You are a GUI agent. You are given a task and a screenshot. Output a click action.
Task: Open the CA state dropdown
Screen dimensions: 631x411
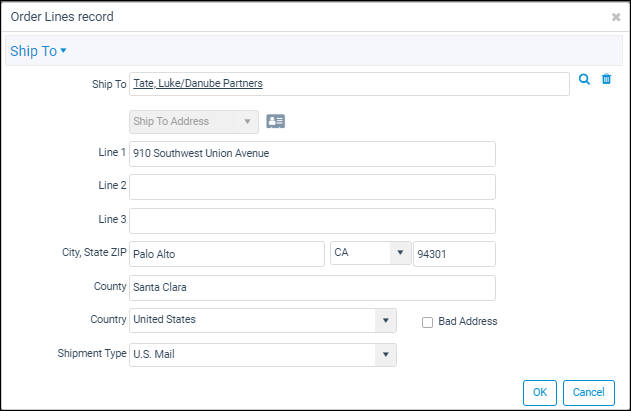371,253
